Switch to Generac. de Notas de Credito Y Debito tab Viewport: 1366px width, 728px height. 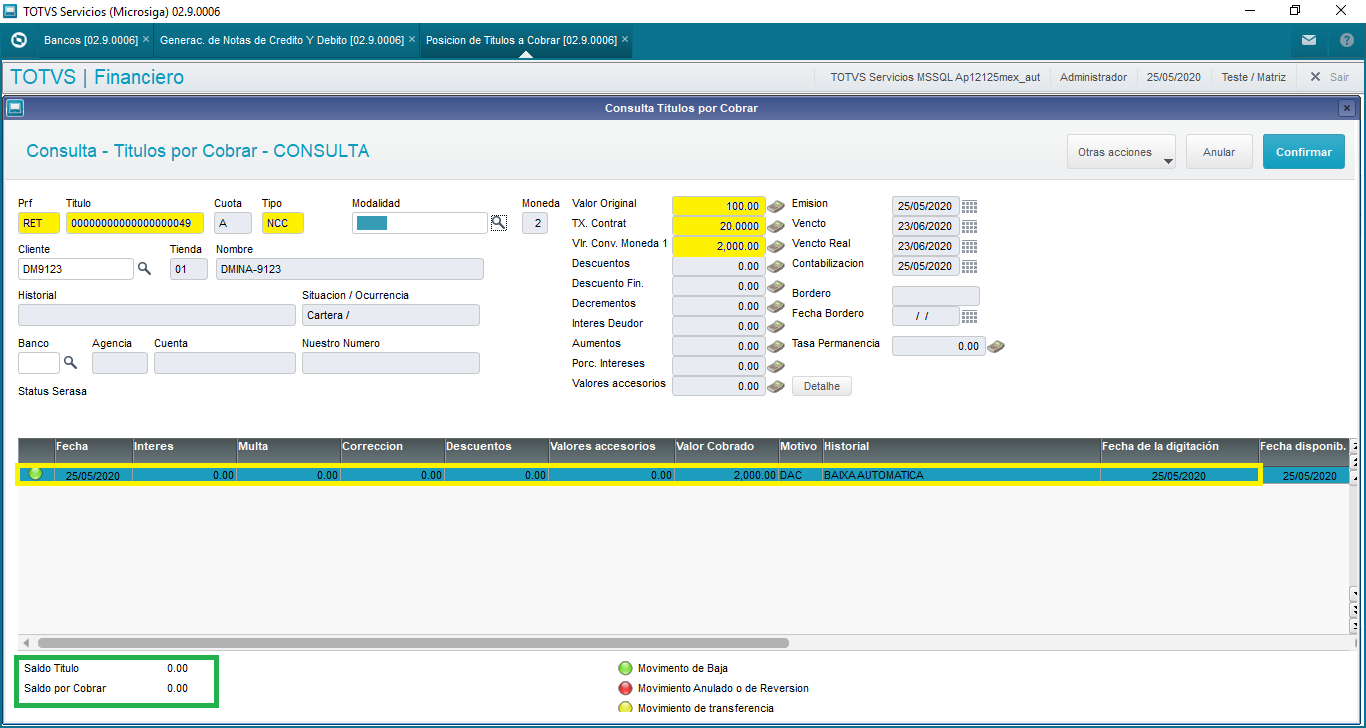click(x=282, y=41)
